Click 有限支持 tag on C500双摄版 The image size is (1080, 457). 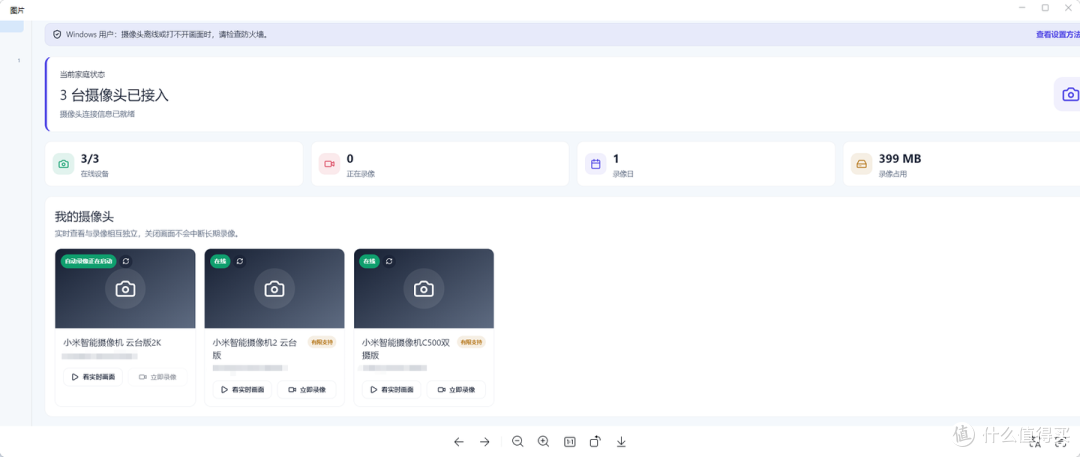471,342
